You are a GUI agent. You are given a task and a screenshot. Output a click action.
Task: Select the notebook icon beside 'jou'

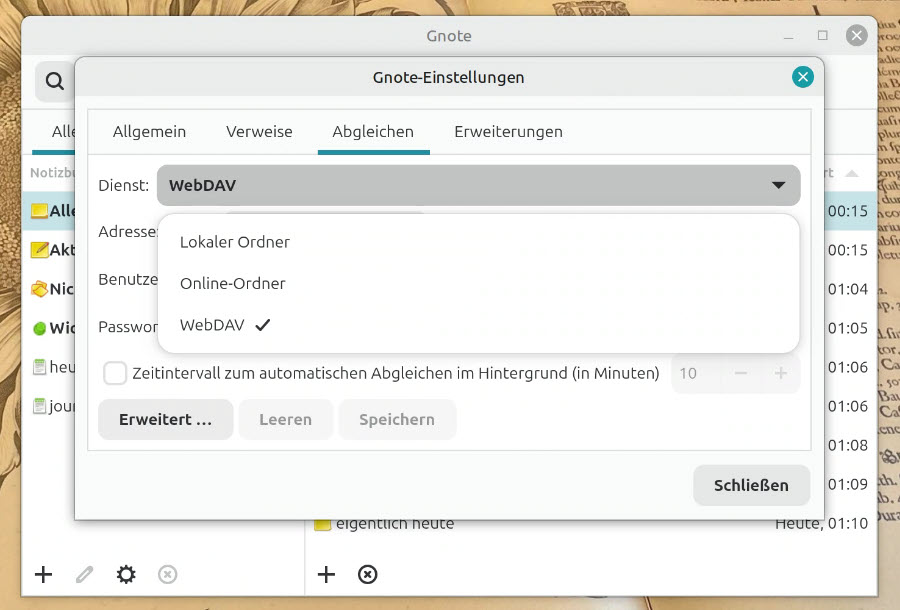39,406
